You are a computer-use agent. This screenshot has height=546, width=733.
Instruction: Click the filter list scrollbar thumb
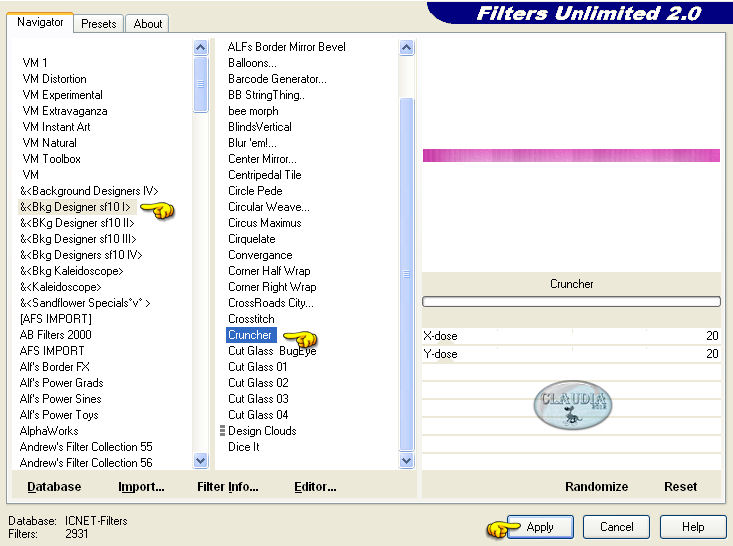[407, 274]
